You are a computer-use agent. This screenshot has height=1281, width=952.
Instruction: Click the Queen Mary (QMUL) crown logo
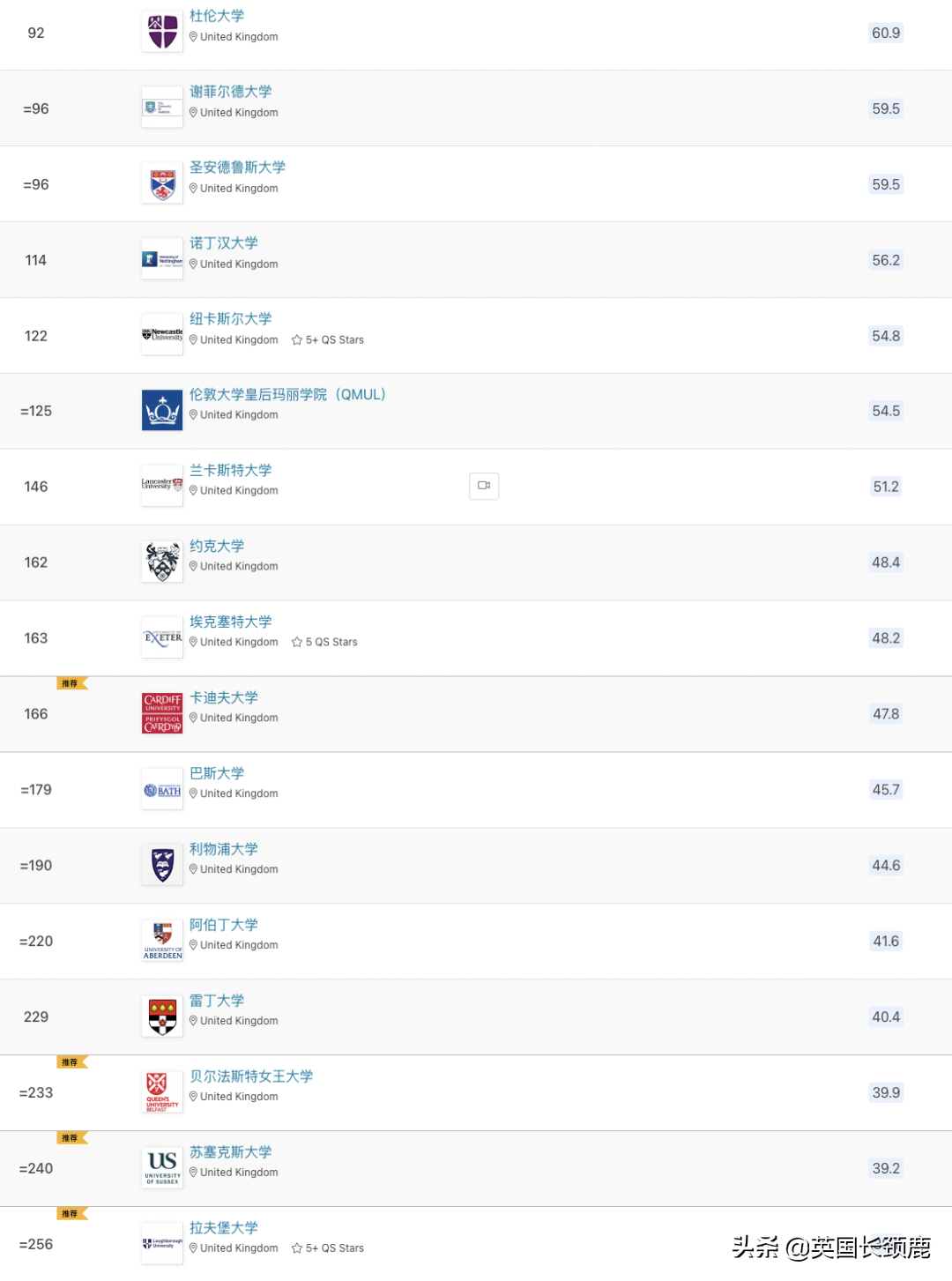tap(162, 411)
